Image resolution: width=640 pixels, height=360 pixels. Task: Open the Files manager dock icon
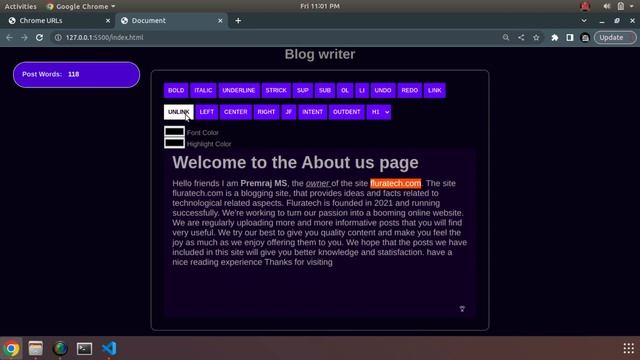(36, 349)
